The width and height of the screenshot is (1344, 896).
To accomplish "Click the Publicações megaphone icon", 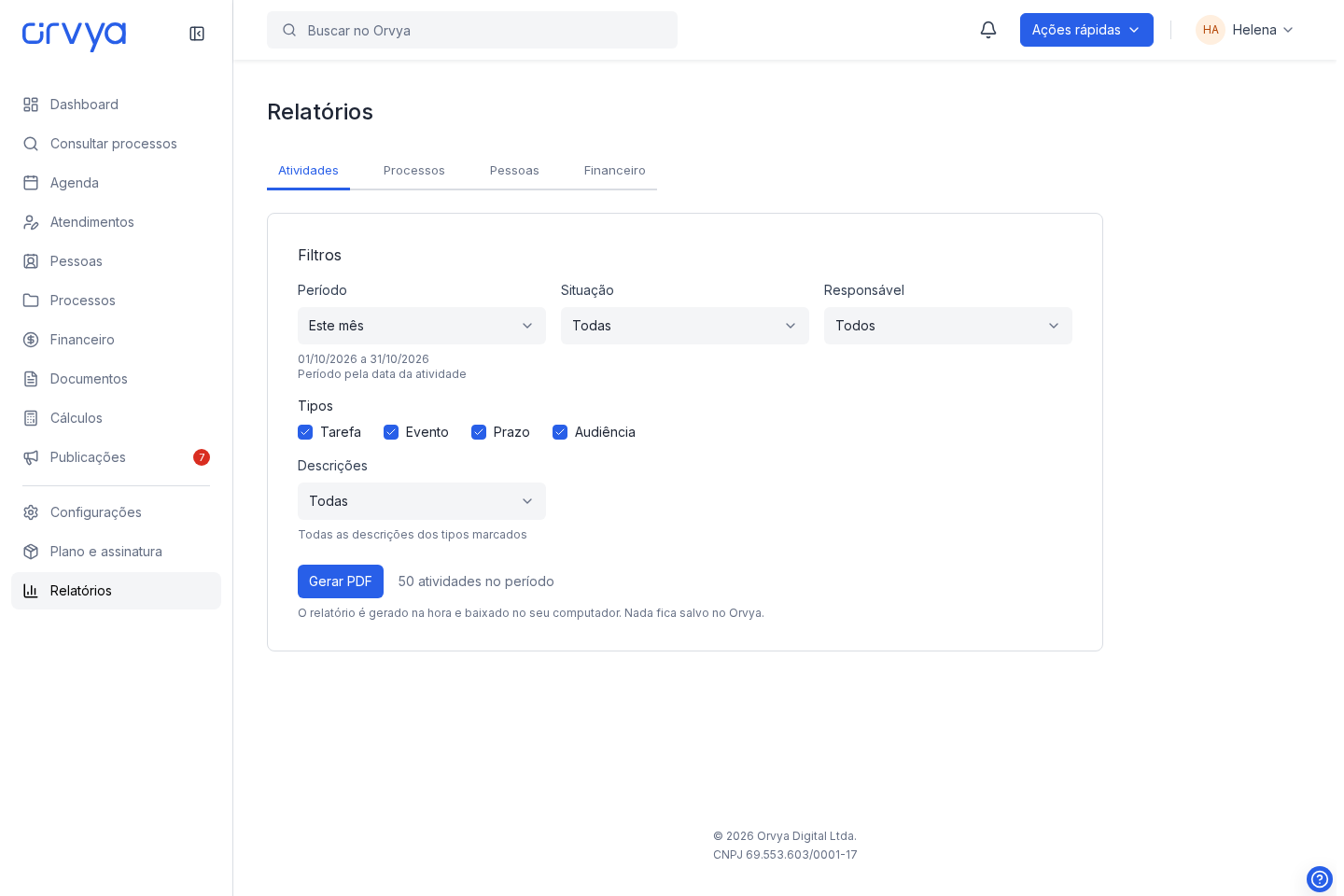I will (x=31, y=457).
